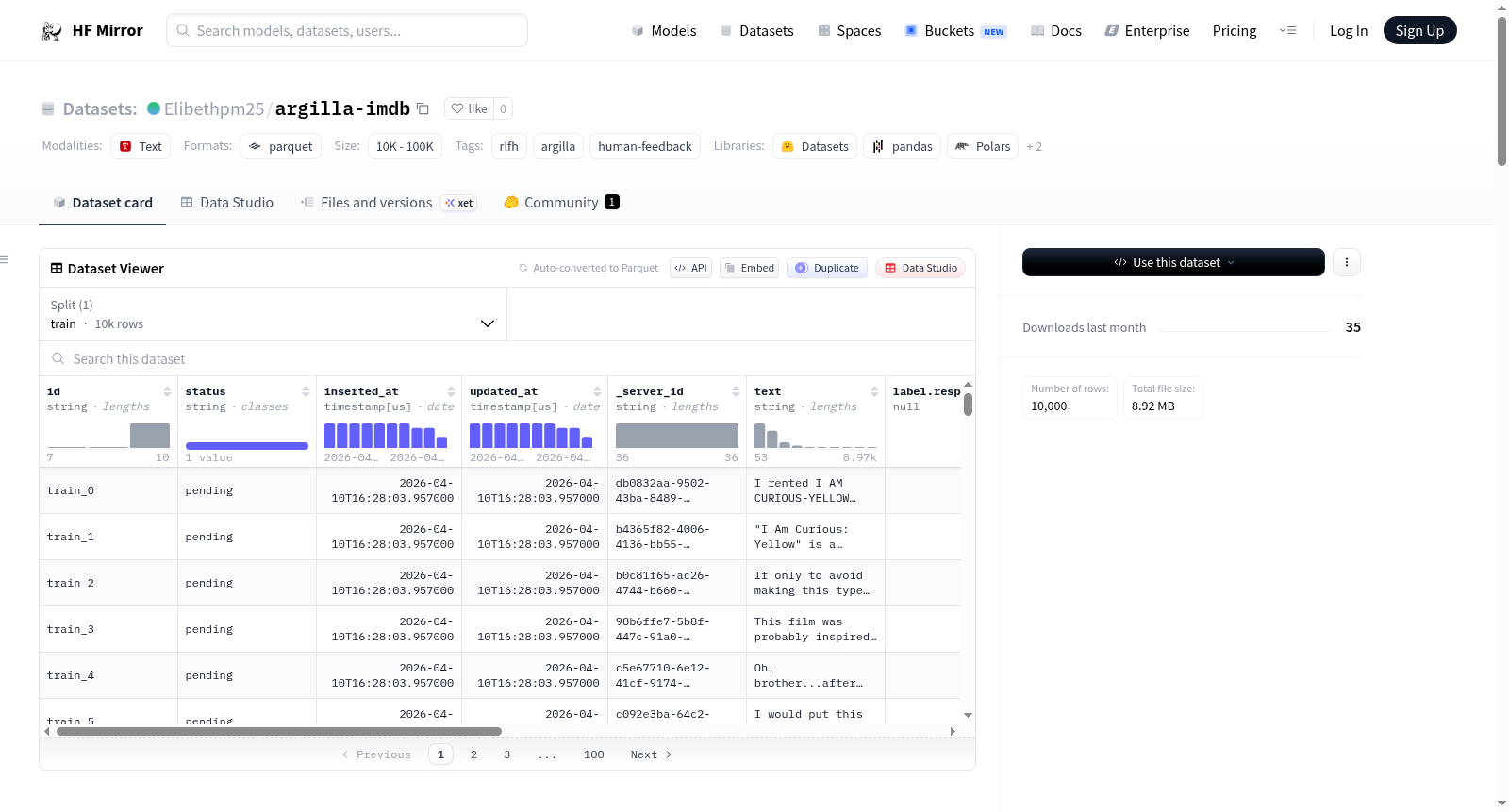The image size is (1509, 812).
Task: Open Docs in the navigation
Action: (x=1056, y=31)
